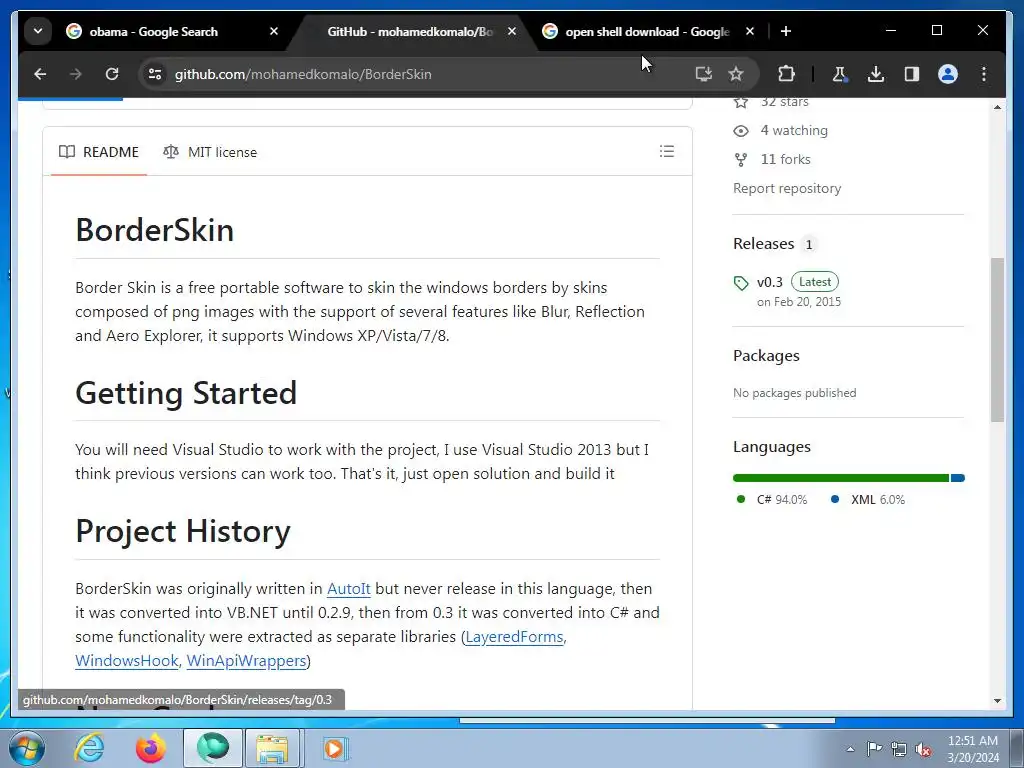The width and height of the screenshot is (1024, 768).
Task: Open the Chrome three-dot menu
Action: [x=984, y=74]
